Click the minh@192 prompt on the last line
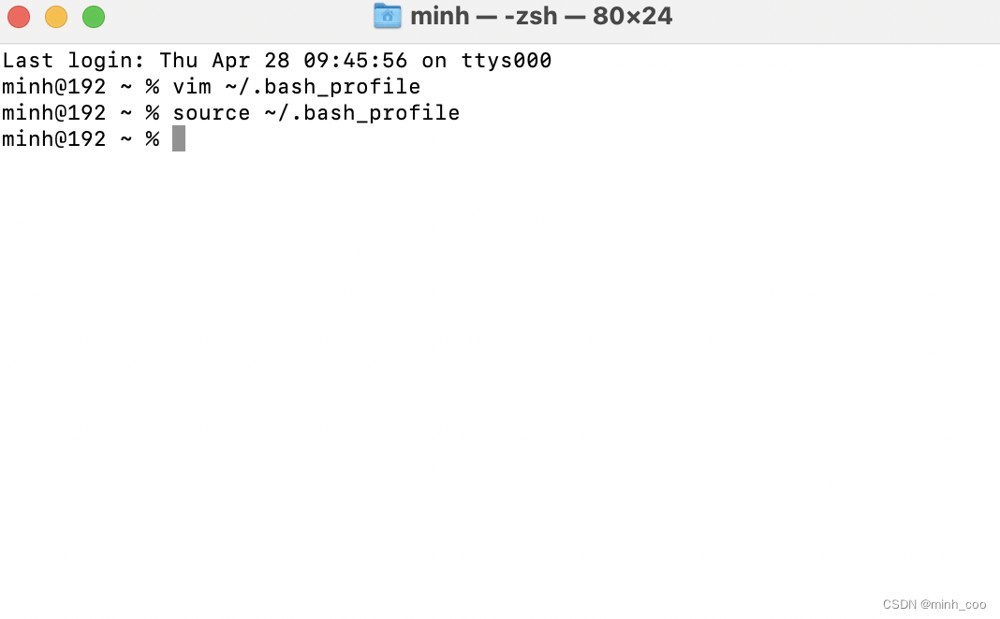This screenshot has height=619, width=1000. 54,139
